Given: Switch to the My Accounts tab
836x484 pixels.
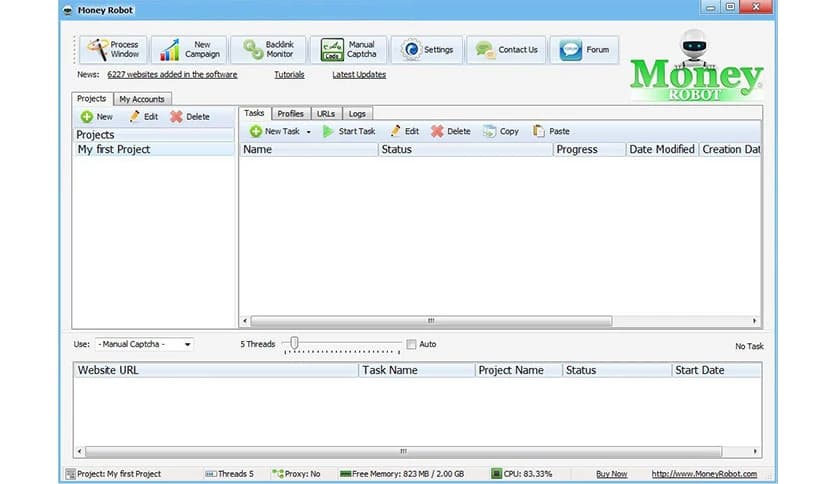Looking at the screenshot, I should [x=141, y=99].
